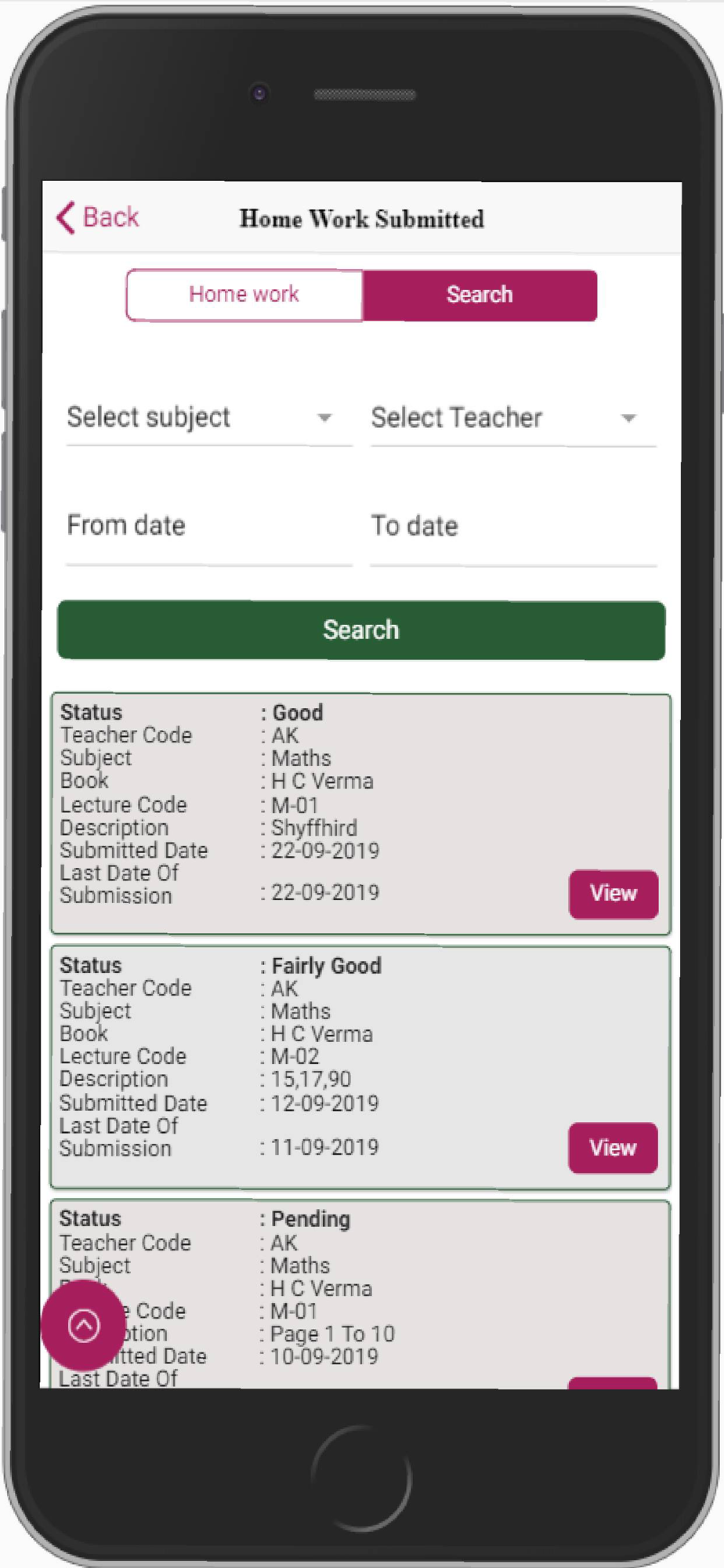Tap the partially visible View button at the bottom
The width and height of the screenshot is (724, 1568).
(613, 1382)
